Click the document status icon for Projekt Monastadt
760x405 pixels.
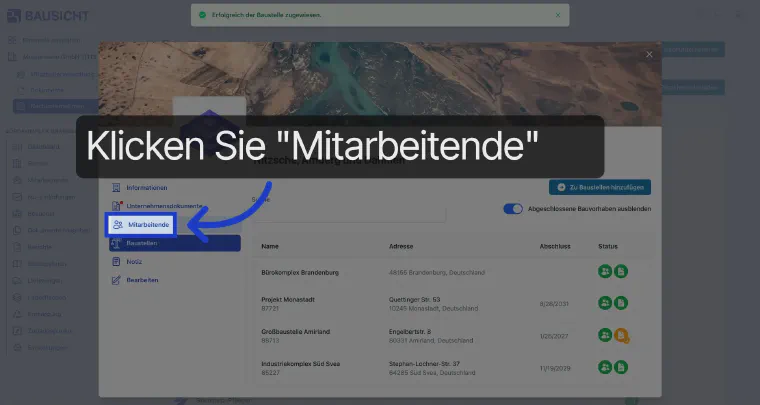[621, 303]
